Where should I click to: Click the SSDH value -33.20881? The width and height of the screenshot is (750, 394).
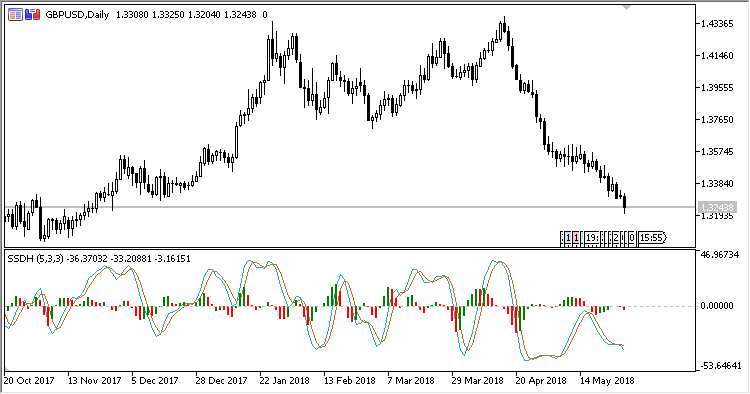(x=131, y=259)
